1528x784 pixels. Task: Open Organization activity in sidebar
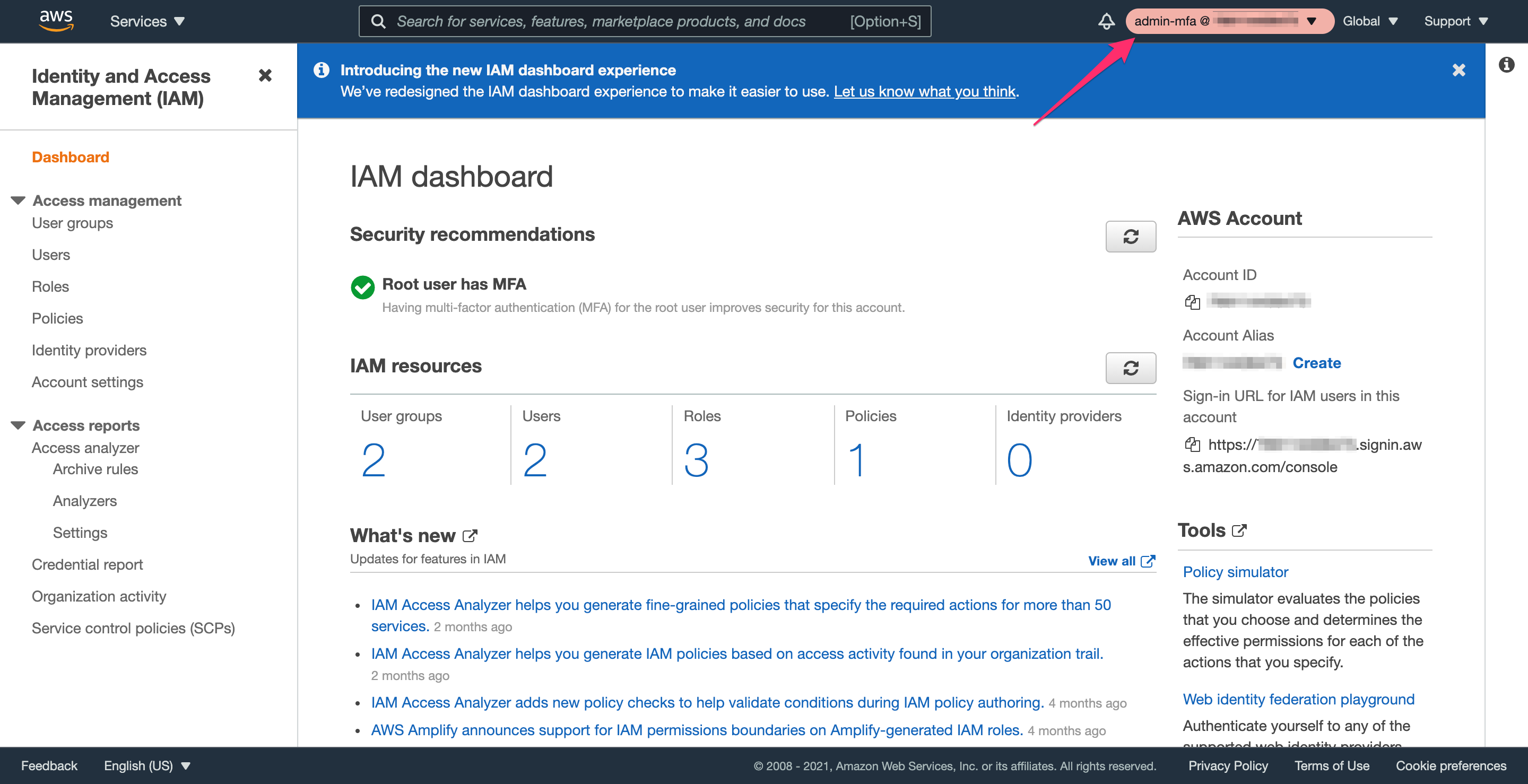point(99,597)
